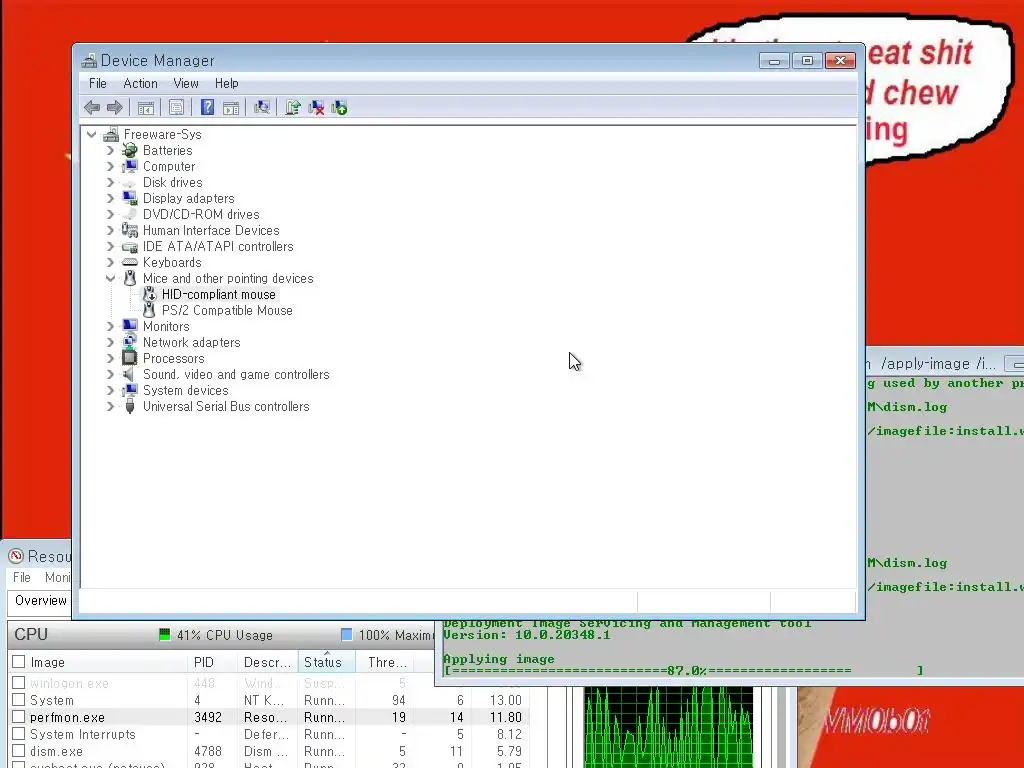Collapse the Freeware-Sys root node
The image size is (1024, 768).
tap(91, 135)
